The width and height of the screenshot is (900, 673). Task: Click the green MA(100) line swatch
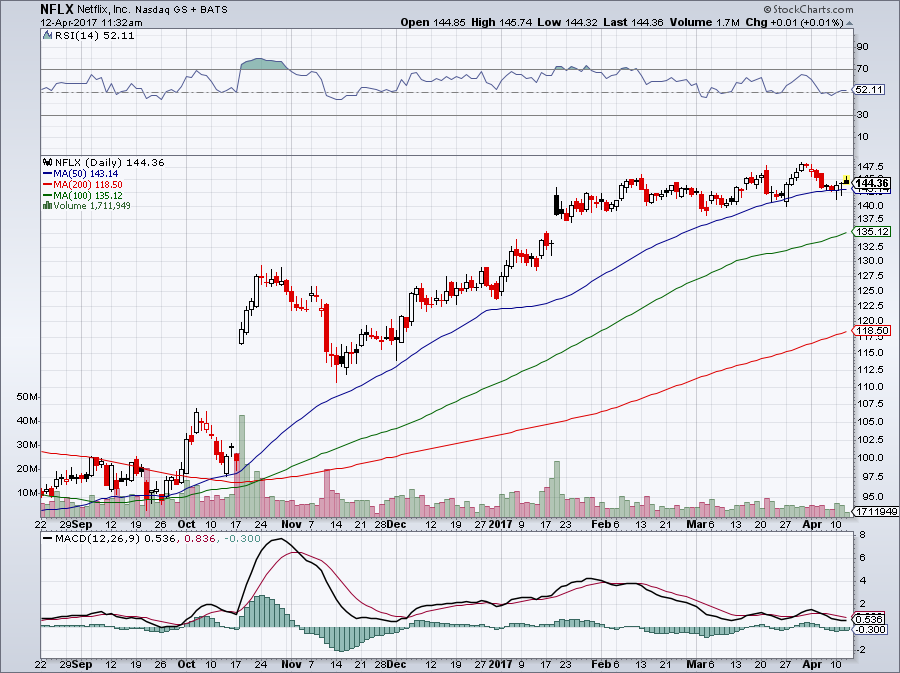click(48, 196)
